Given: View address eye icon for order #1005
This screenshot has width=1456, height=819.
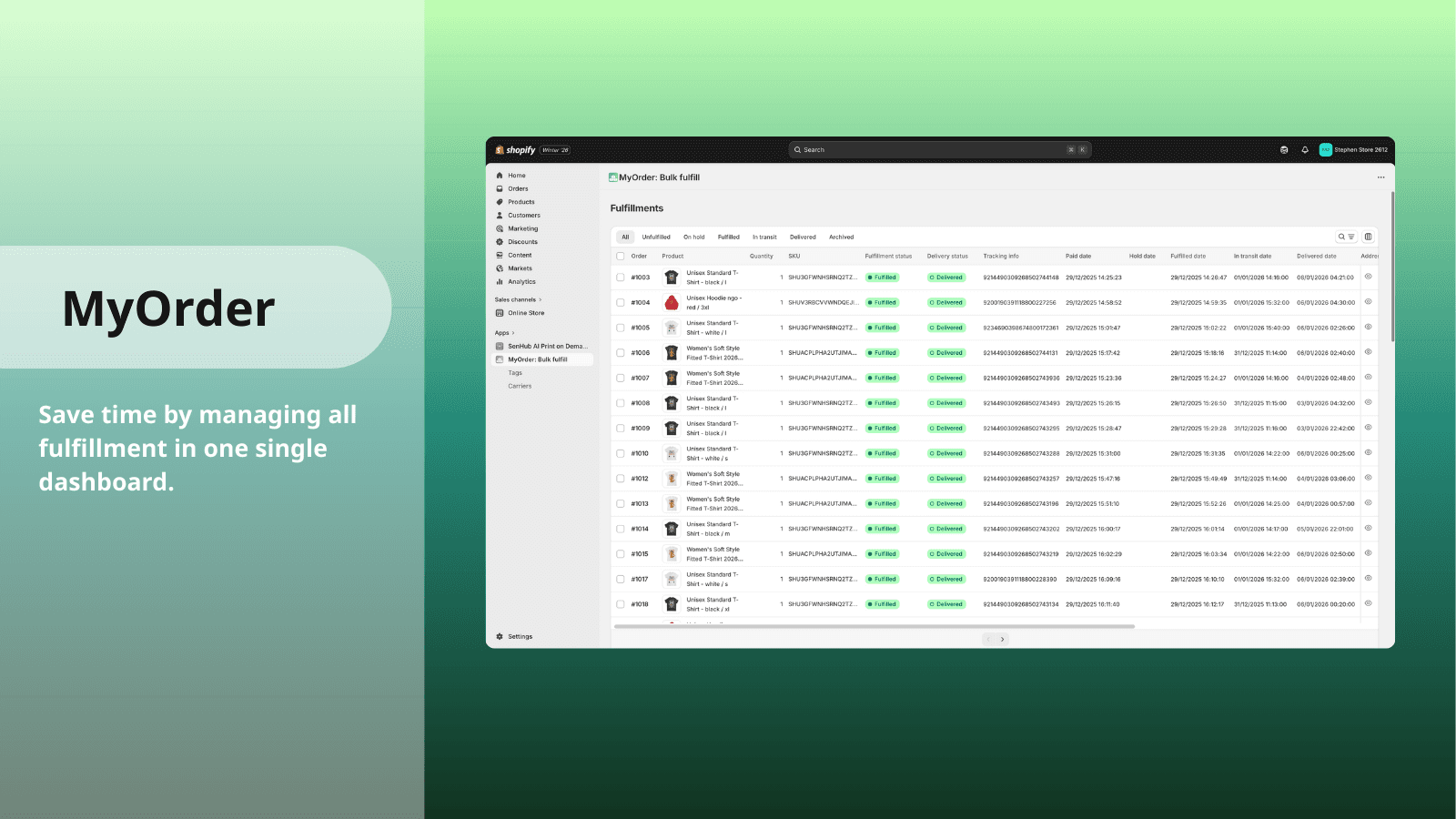Looking at the screenshot, I should [1368, 327].
